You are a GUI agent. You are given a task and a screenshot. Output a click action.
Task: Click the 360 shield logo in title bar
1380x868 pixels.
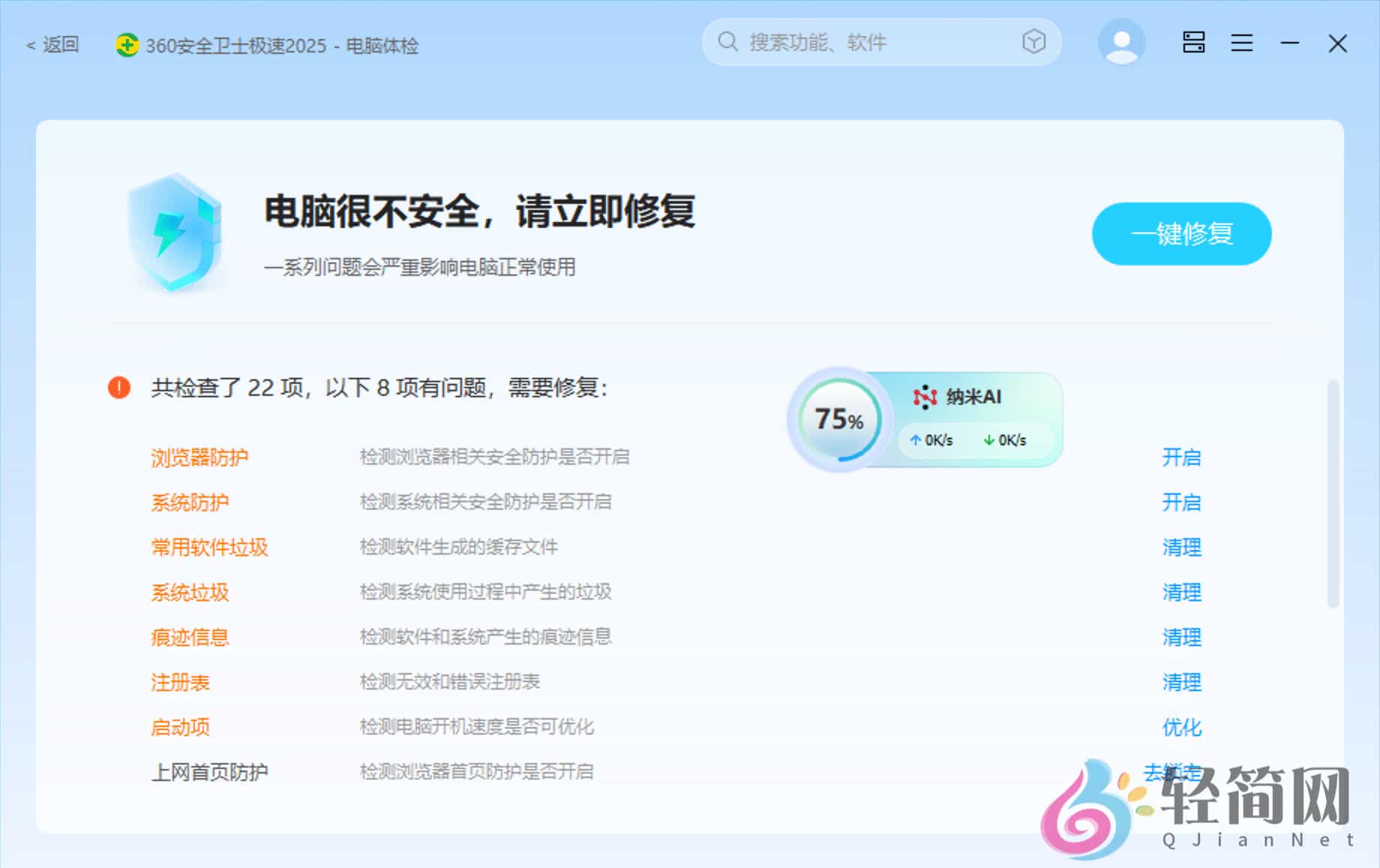[128, 45]
